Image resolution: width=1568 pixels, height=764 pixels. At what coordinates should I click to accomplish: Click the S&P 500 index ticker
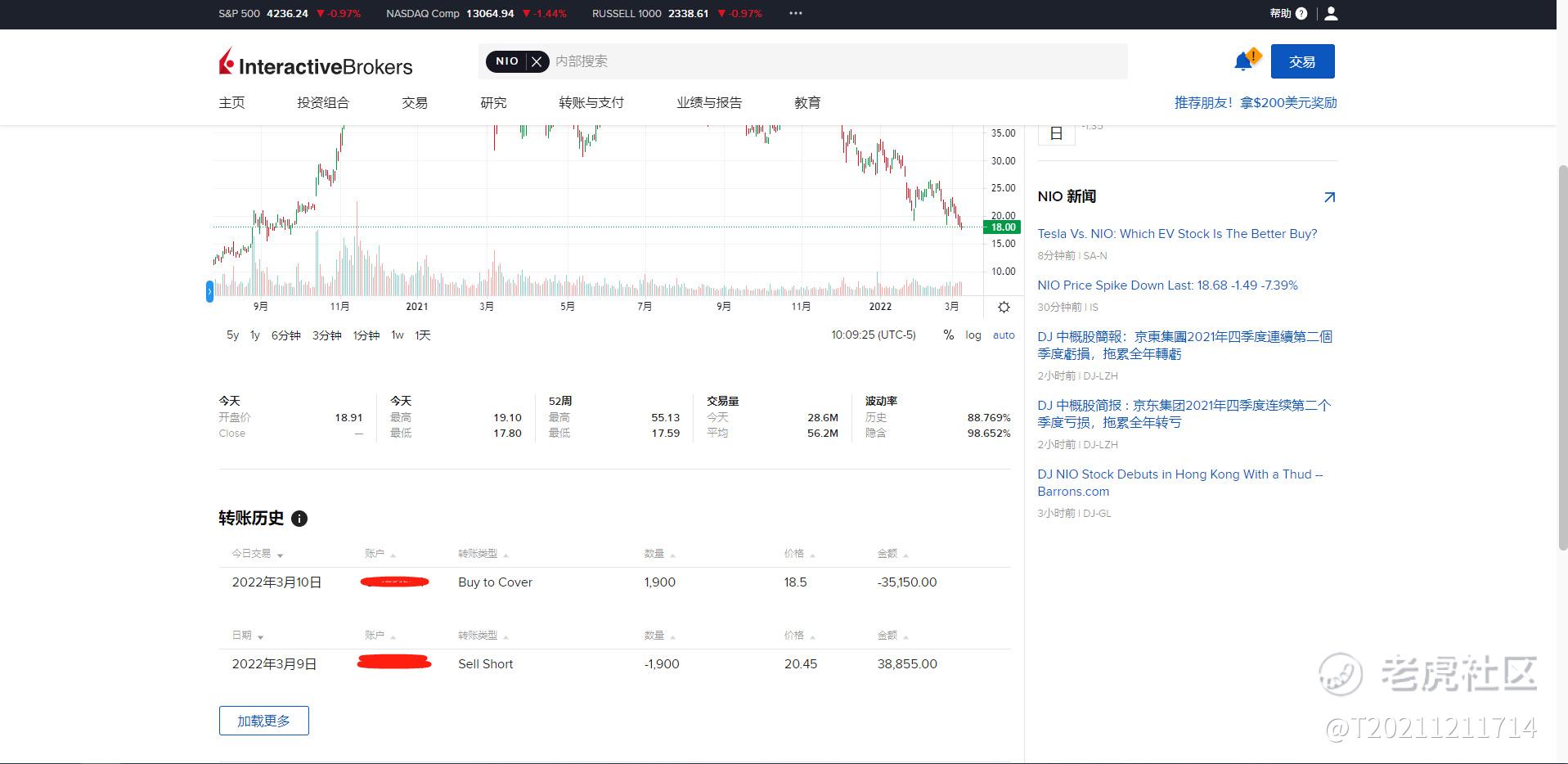pyautogui.click(x=290, y=13)
